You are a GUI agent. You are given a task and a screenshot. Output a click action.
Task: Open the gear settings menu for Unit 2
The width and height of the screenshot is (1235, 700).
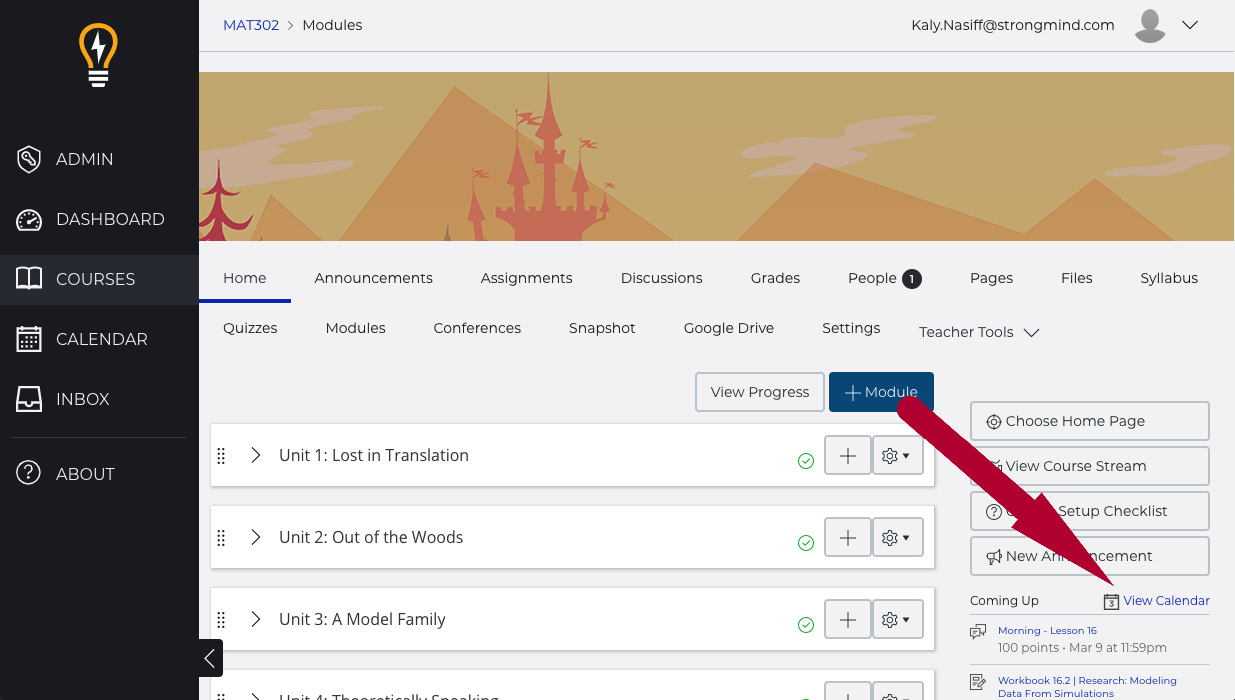click(896, 538)
